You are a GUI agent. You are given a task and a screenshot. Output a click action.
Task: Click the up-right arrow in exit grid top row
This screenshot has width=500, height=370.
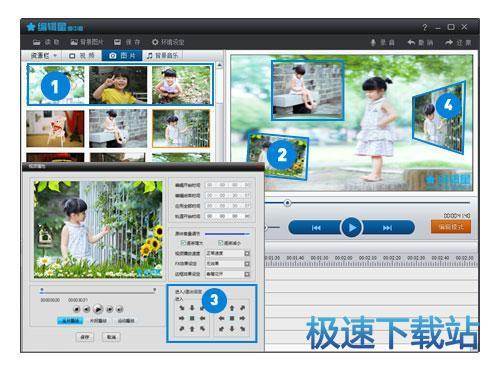(243, 308)
